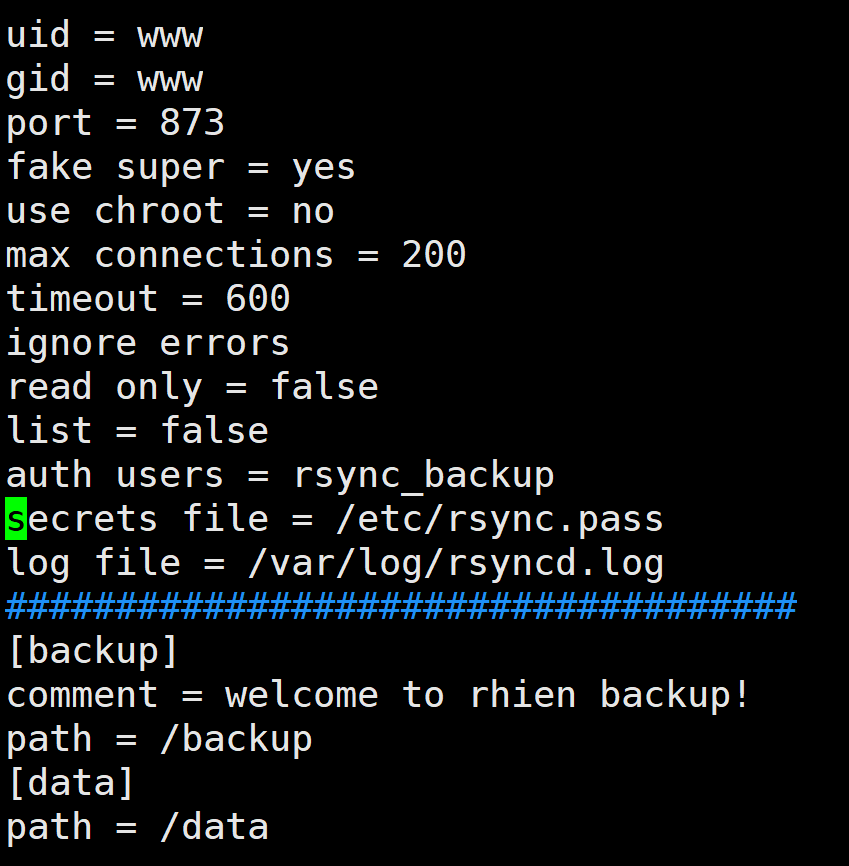Click the rsync_backup auth users value
The image size is (849, 866).
pos(423,475)
